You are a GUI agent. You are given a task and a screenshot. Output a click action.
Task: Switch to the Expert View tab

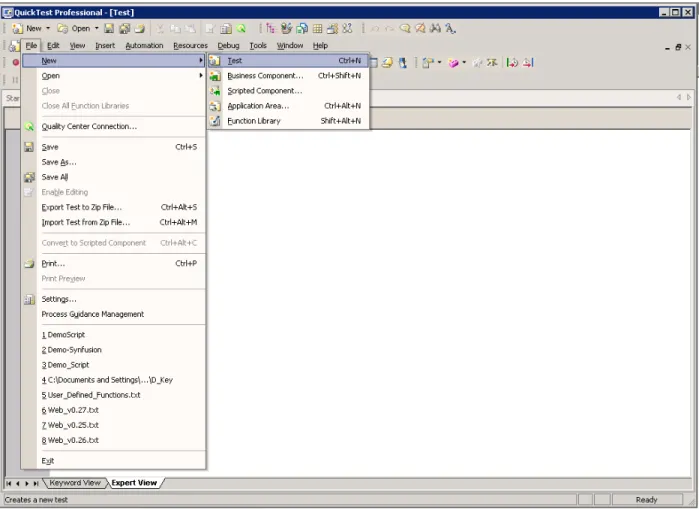(x=134, y=483)
